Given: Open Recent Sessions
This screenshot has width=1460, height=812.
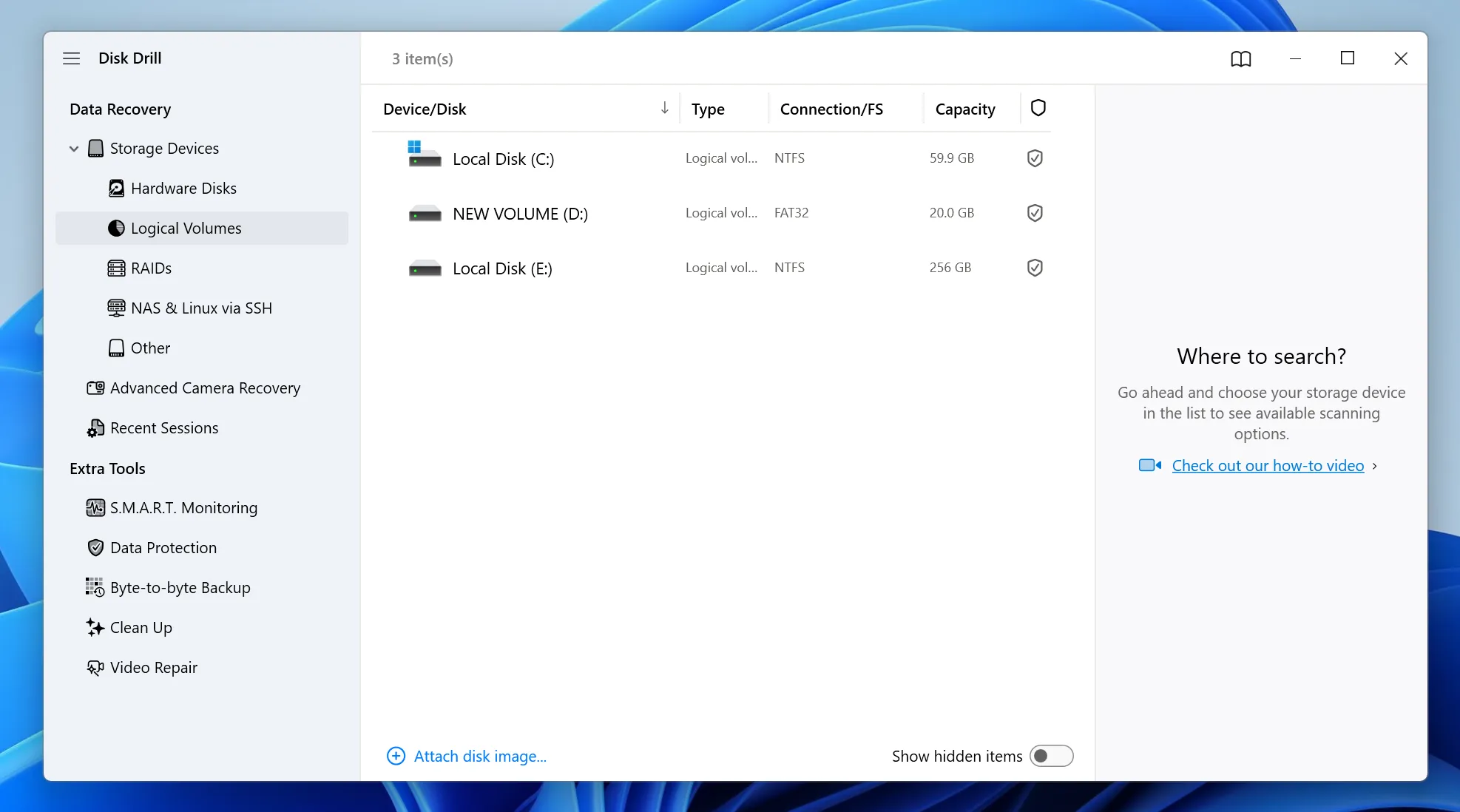Looking at the screenshot, I should pos(164,428).
